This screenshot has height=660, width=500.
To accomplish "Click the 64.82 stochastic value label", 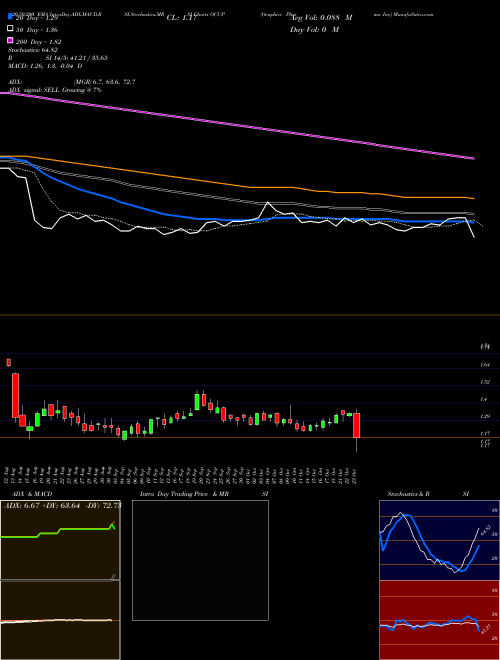I will click(485, 529).
